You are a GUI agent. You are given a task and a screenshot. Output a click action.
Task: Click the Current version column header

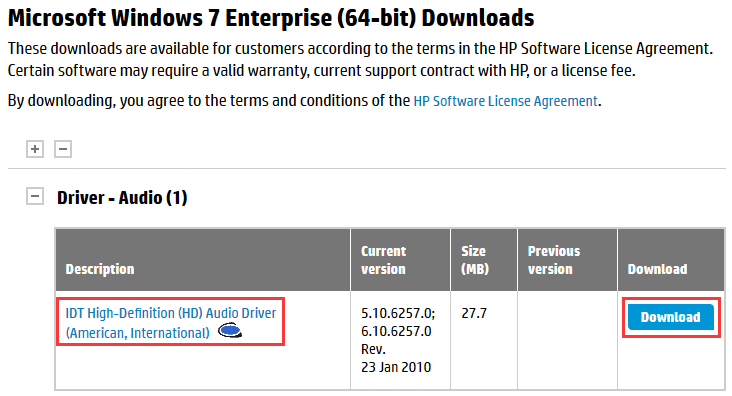tap(383, 260)
